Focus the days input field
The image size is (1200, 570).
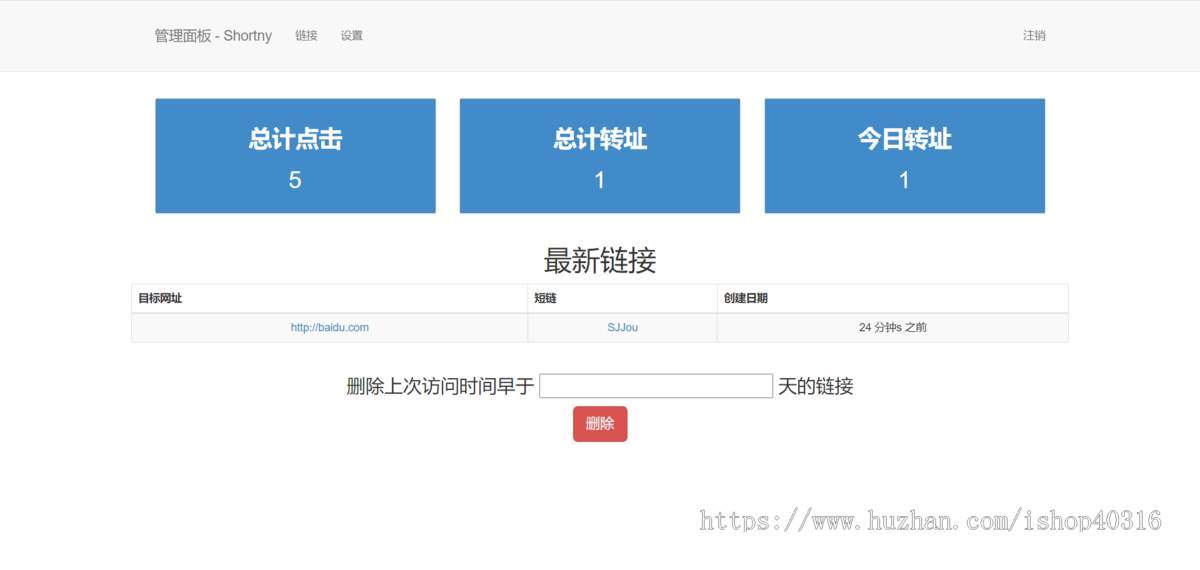[656, 386]
